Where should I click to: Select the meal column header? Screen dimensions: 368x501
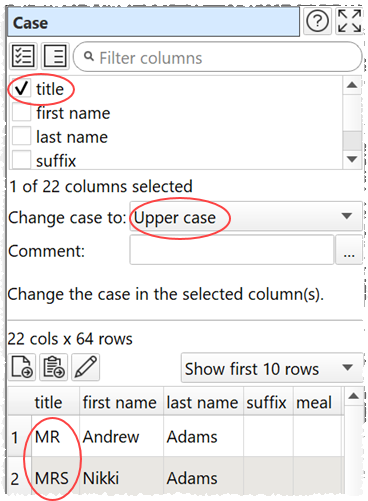[x=314, y=402]
